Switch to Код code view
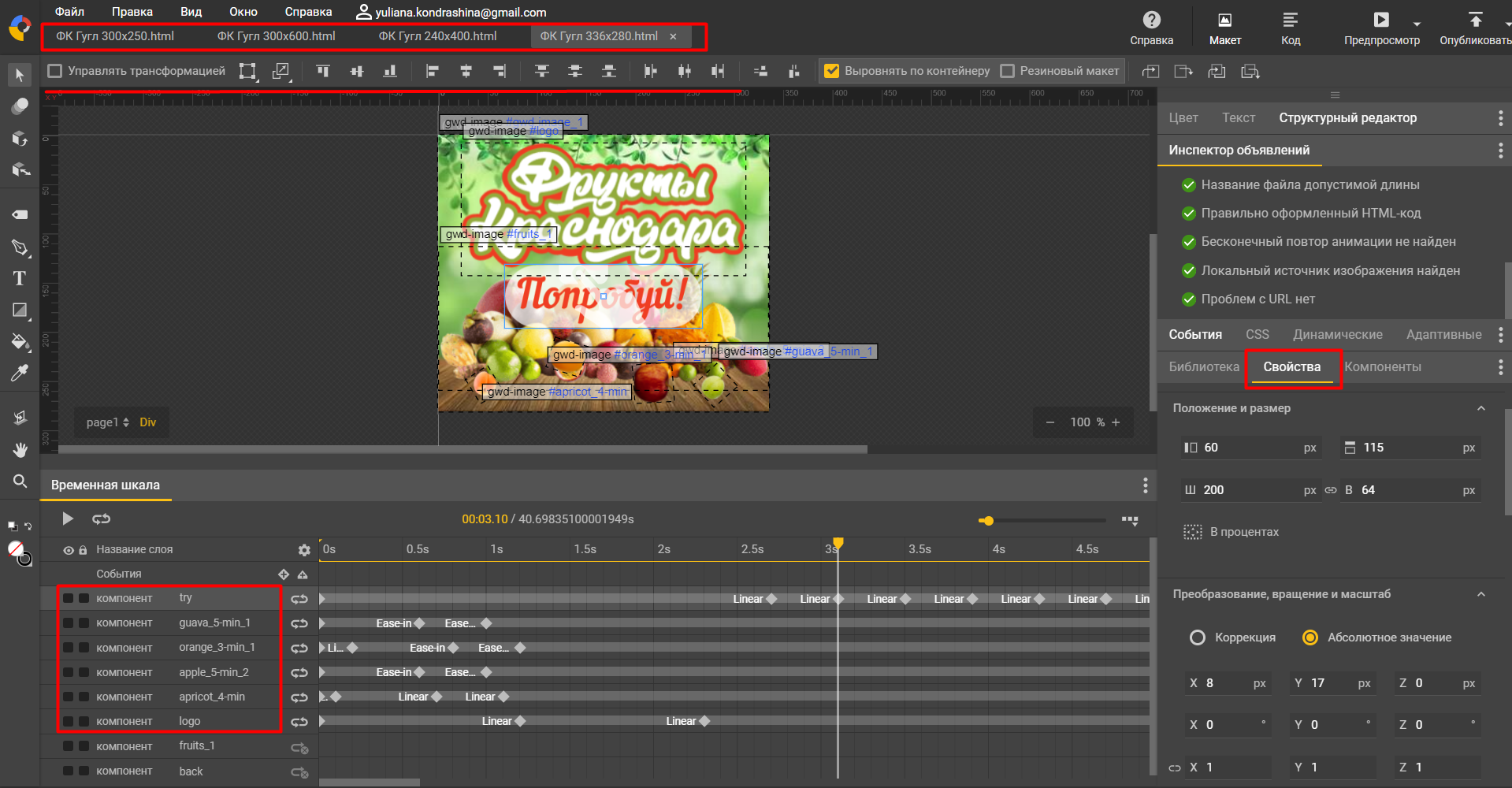This screenshot has height=788, width=1512. pos(1291,28)
